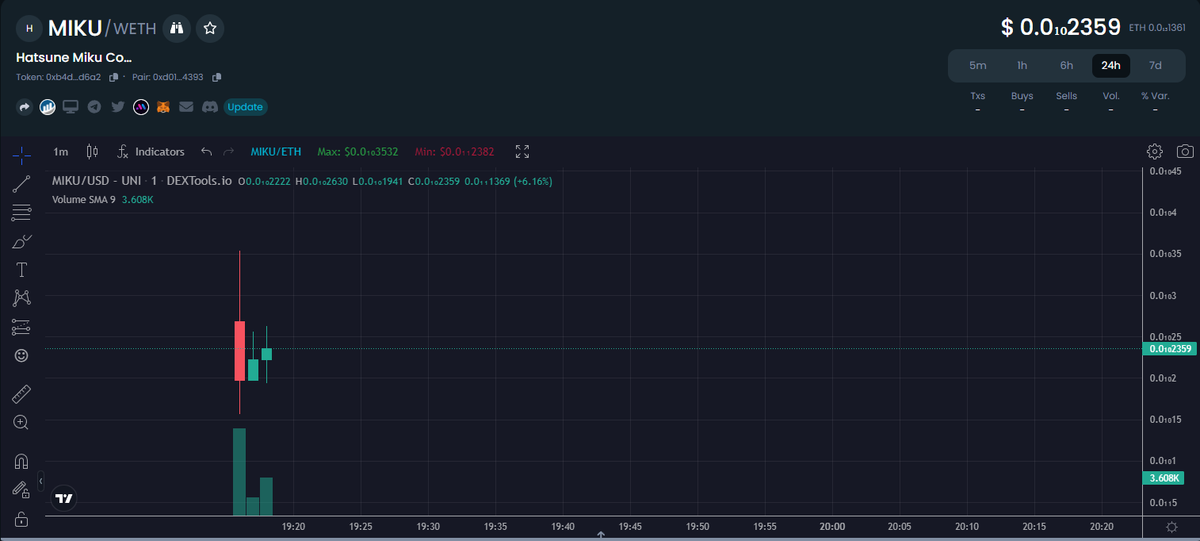Screen dimensions: 1200x541
Task: Select the 24h stats timeframe
Action: click(x=1111, y=65)
